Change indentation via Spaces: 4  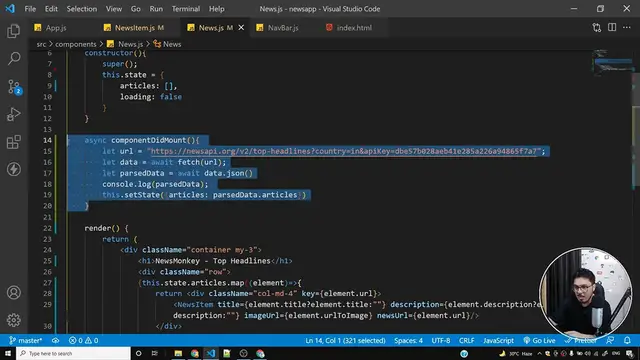[x=408, y=340]
